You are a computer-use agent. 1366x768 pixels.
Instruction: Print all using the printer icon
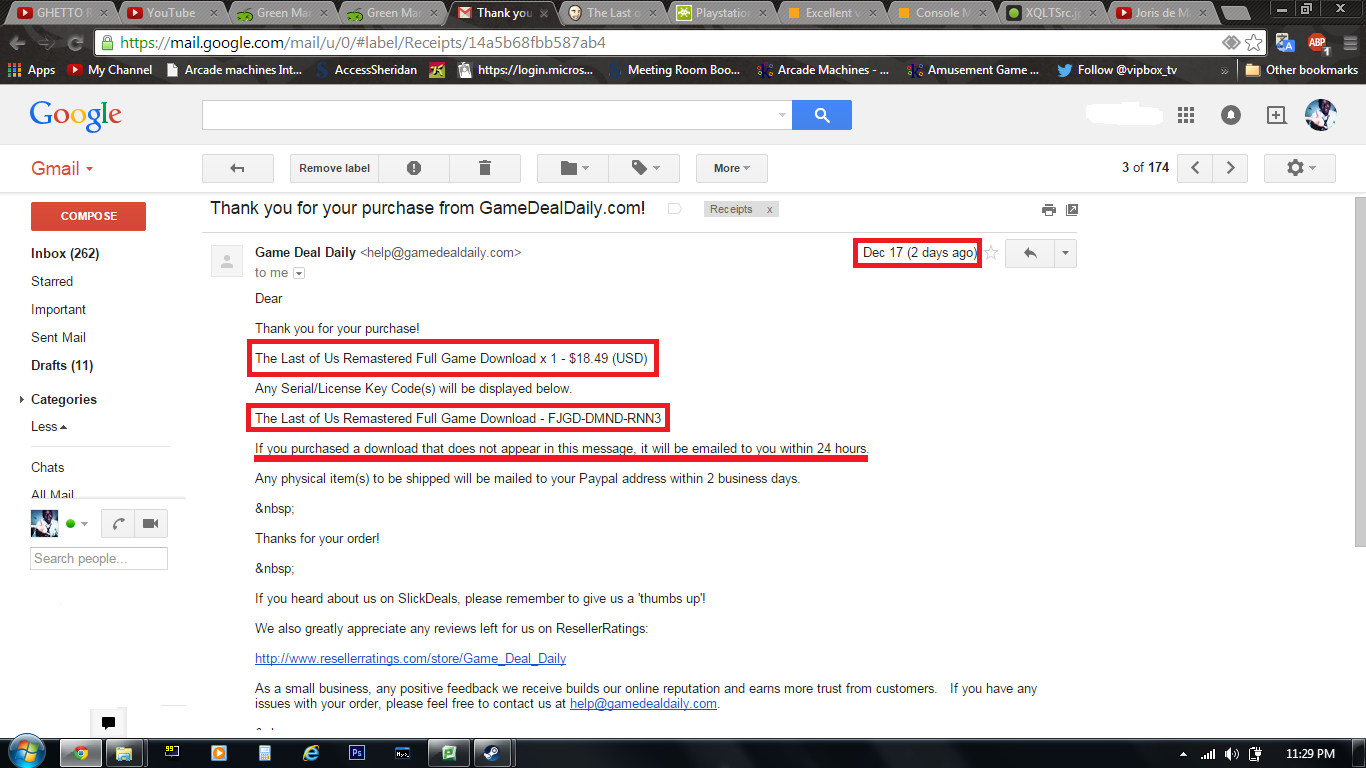click(x=1048, y=210)
